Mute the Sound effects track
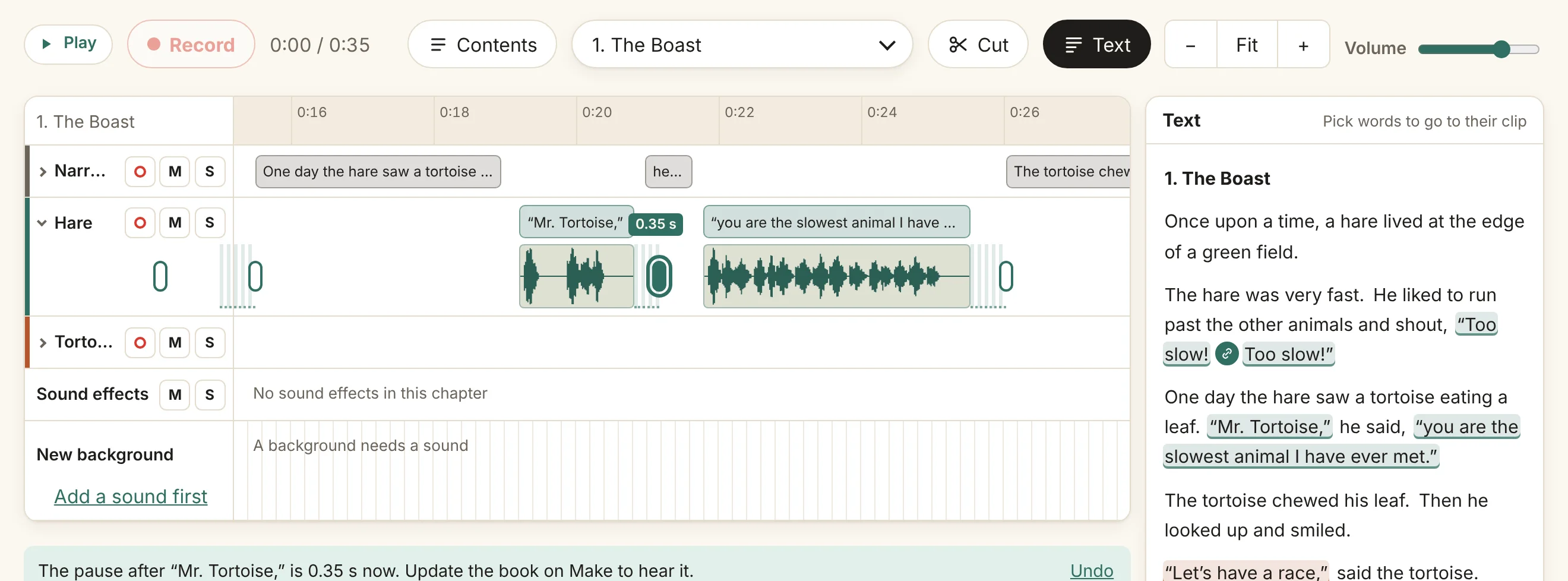 (175, 394)
